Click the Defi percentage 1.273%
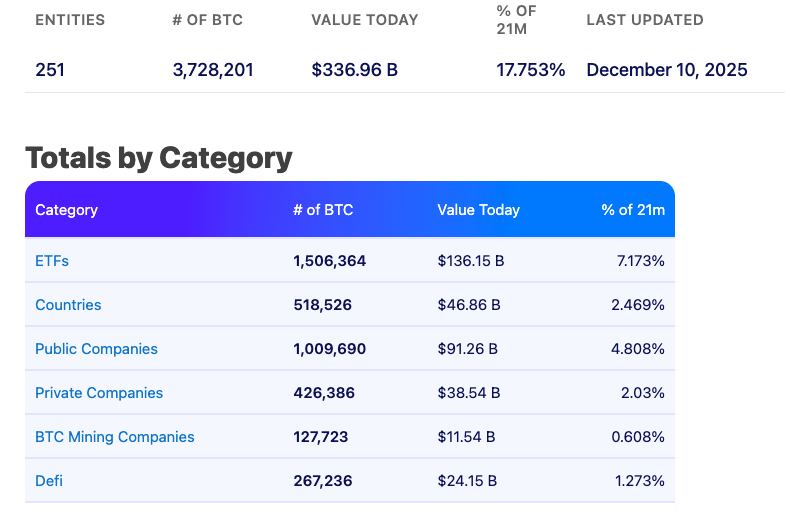Image resolution: width=785 pixels, height=524 pixels. [x=640, y=481]
